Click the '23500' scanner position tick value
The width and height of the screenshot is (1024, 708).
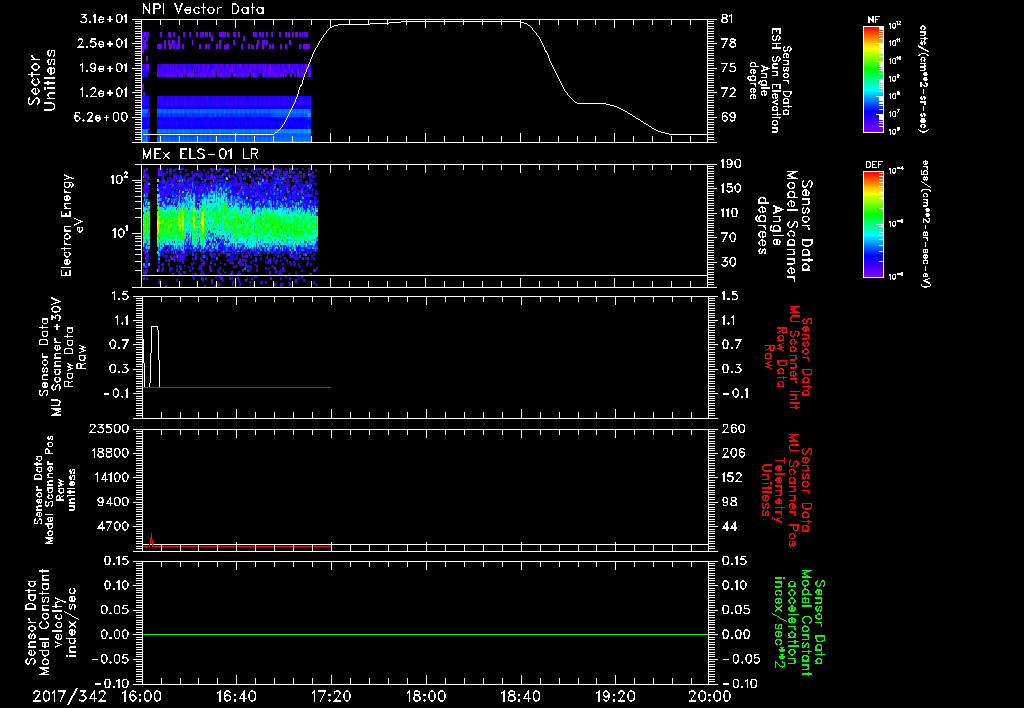click(109, 429)
